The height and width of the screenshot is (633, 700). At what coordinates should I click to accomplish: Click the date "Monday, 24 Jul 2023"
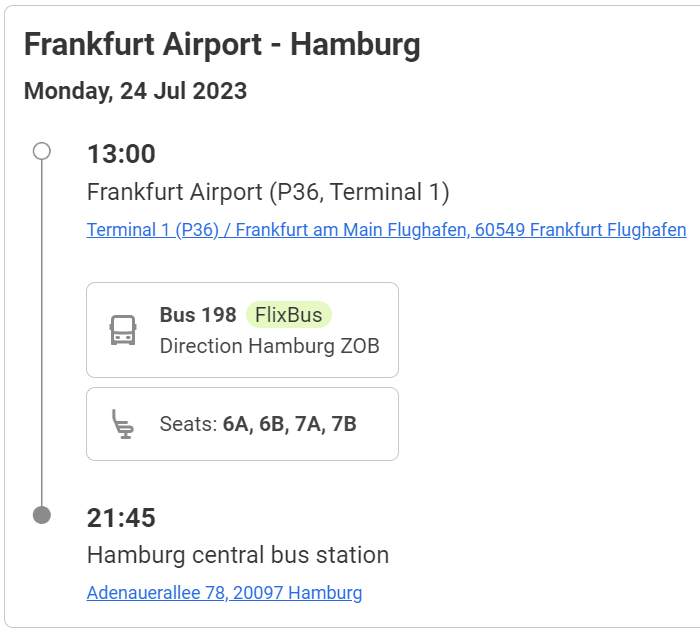(x=135, y=91)
